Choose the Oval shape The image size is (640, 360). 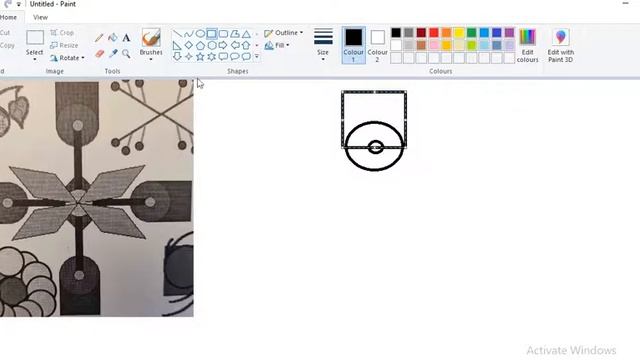pyautogui.click(x=200, y=34)
